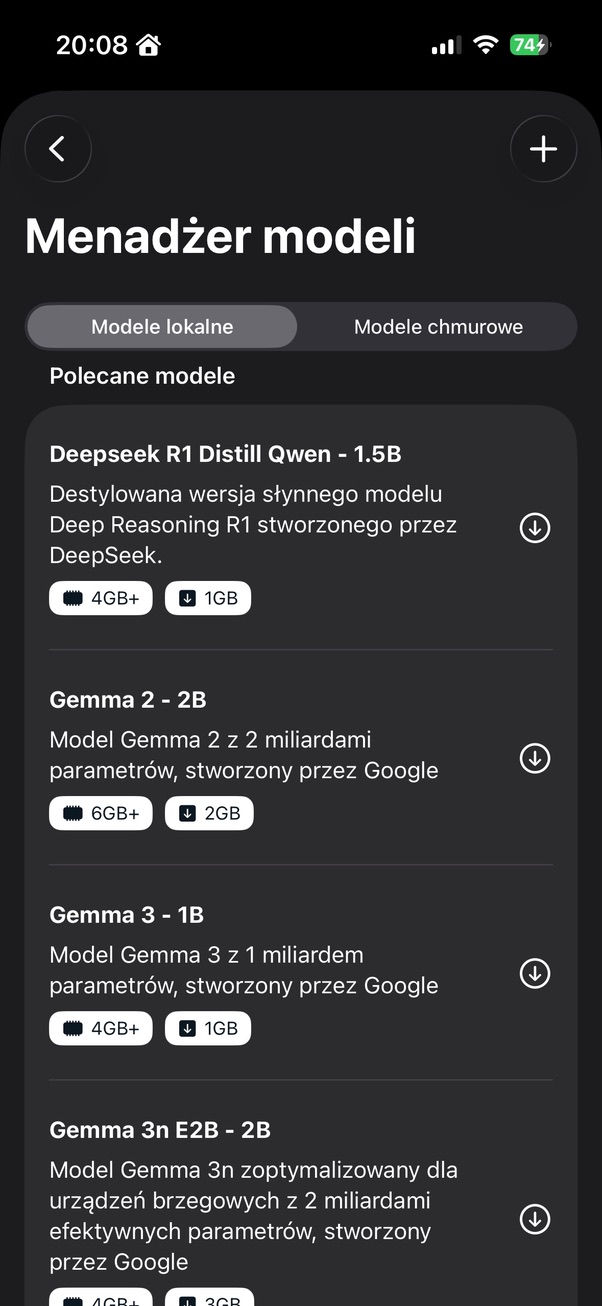Download Deepseek R1 Distill Qwen model

pos(535,528)
